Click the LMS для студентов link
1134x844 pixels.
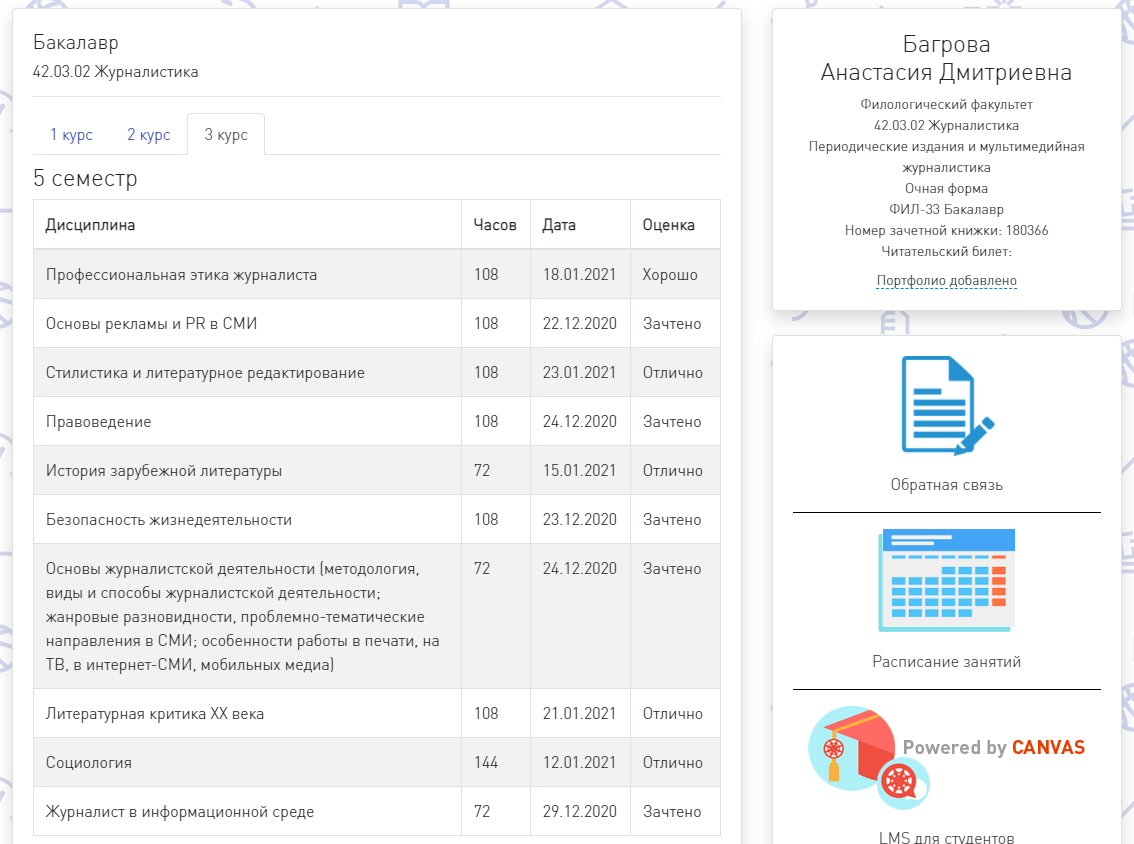click(946, 837)
